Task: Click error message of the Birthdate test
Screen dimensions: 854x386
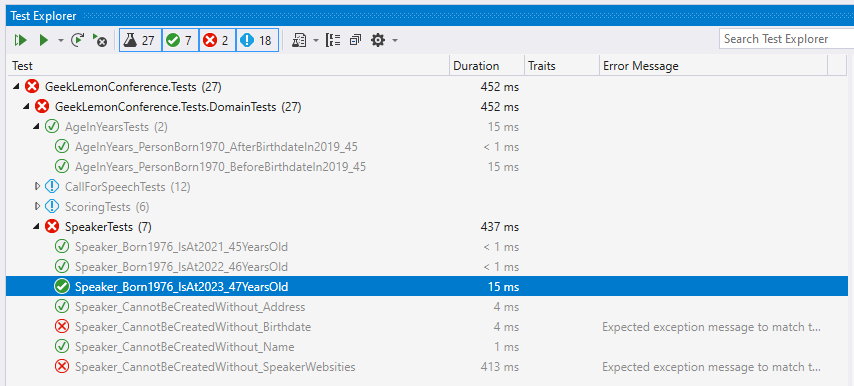Action: coord(711,327)
